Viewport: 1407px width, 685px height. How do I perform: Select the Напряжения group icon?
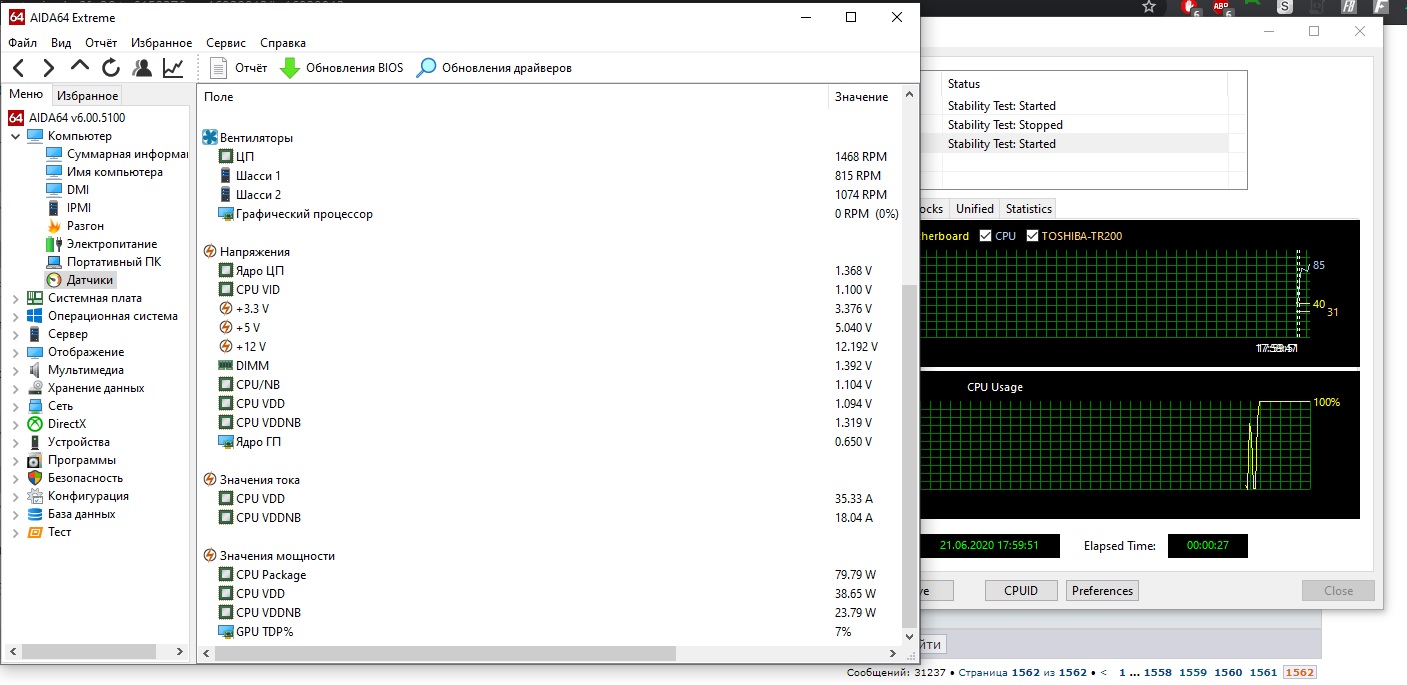(x=210, y=252)
